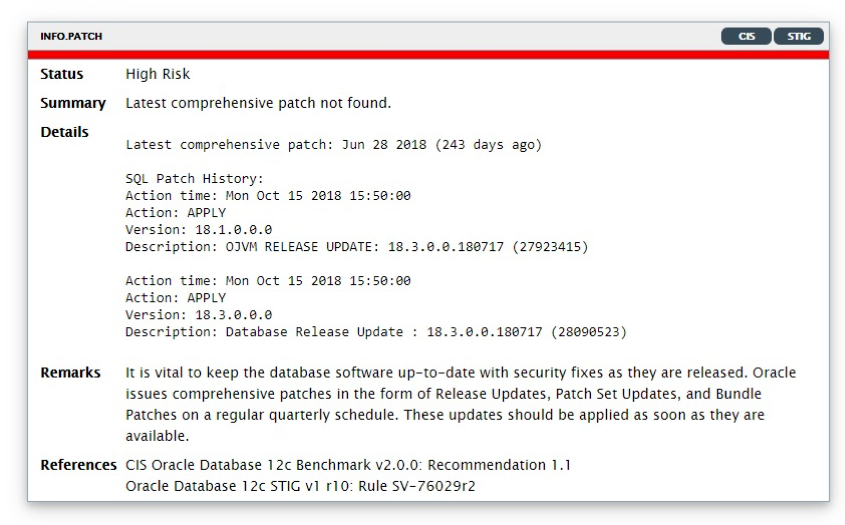Click the Status label
Viewport: 845px width, 525px height.
click(61, 74)
